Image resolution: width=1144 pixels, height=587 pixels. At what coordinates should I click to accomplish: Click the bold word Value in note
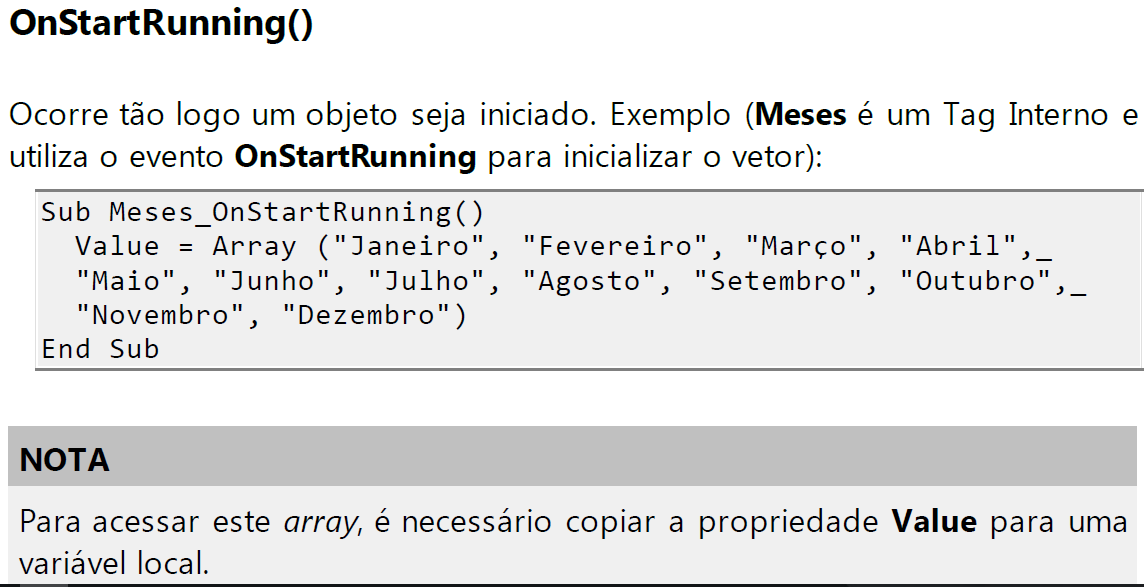(934, 521)
